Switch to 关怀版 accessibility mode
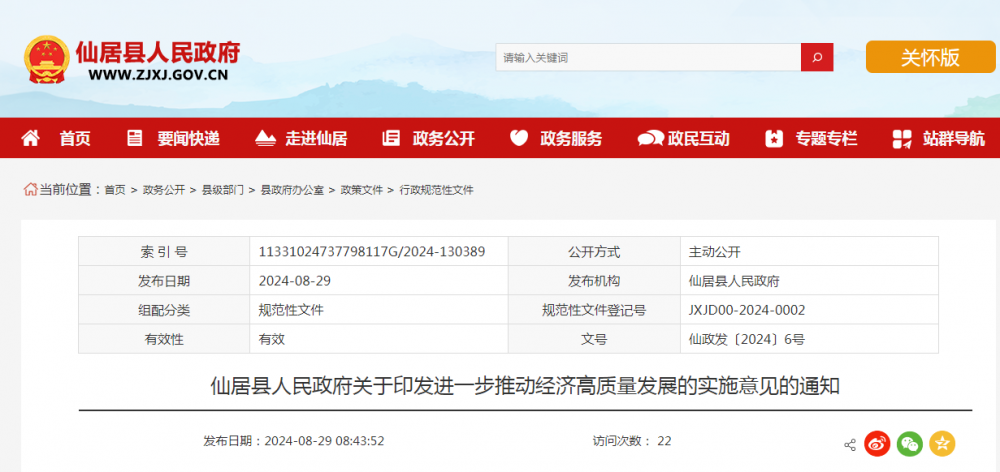 pos(930,57)
